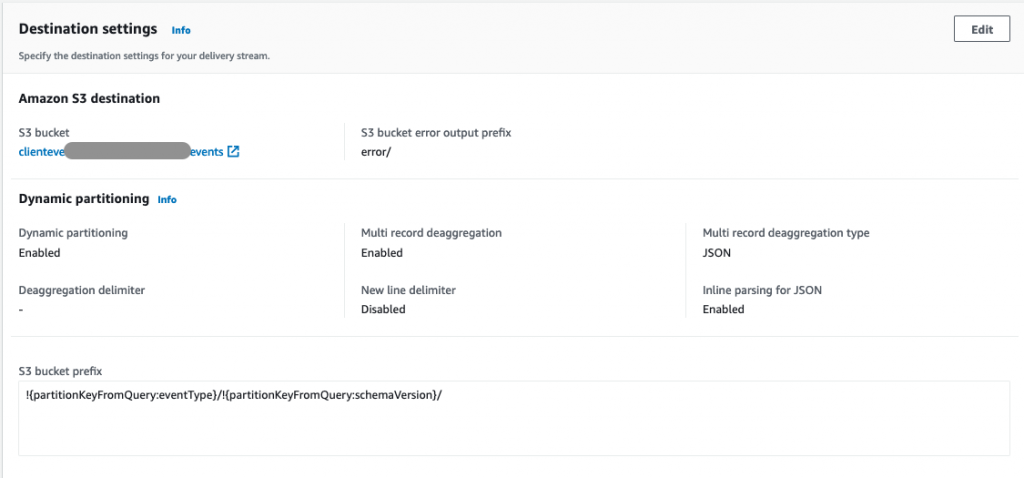Click the Inline parsing for JSON Enabled value
Viewport: 1024px width, 478px height.
[x=724, y=309]
